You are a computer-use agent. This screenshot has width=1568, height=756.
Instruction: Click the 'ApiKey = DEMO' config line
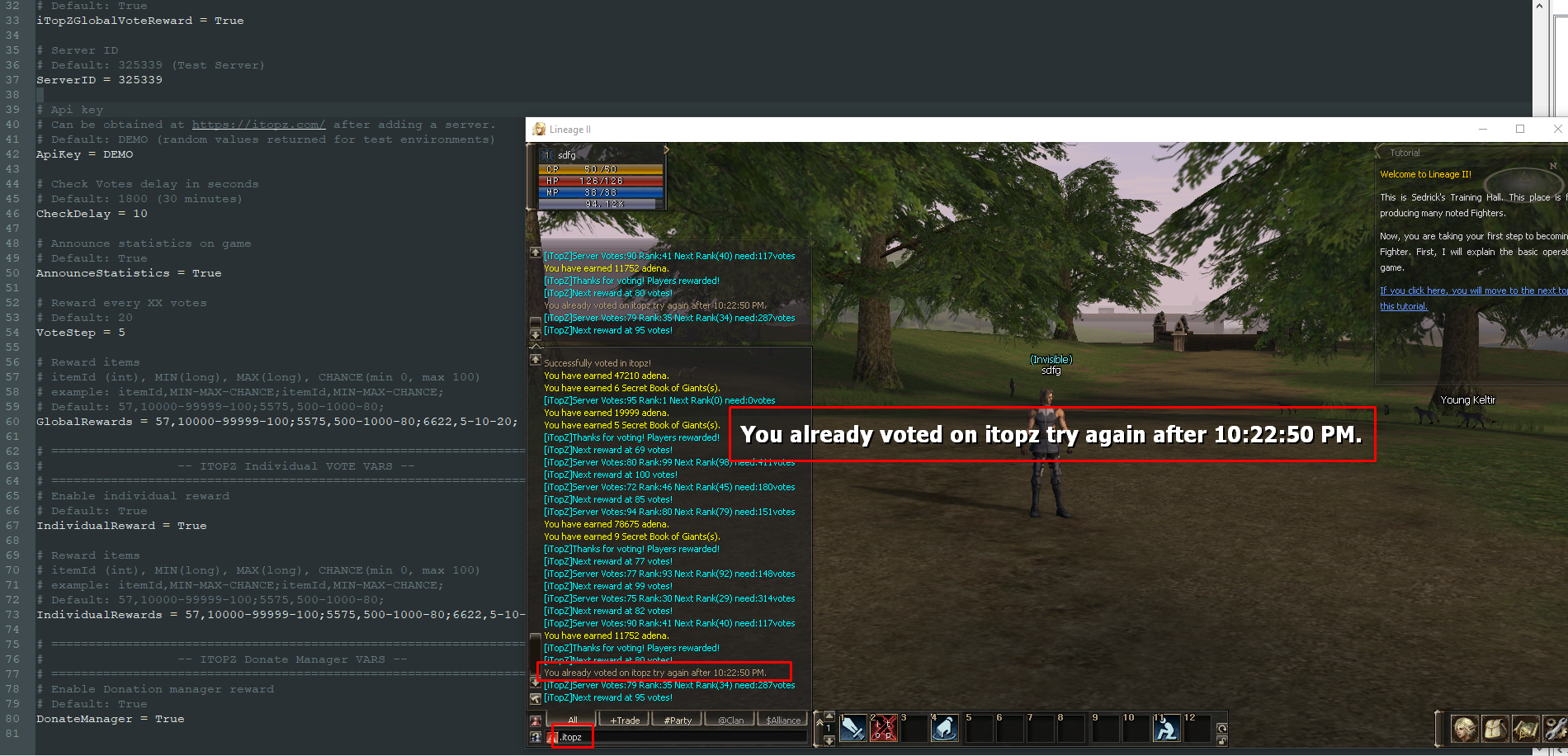(84, 154)
